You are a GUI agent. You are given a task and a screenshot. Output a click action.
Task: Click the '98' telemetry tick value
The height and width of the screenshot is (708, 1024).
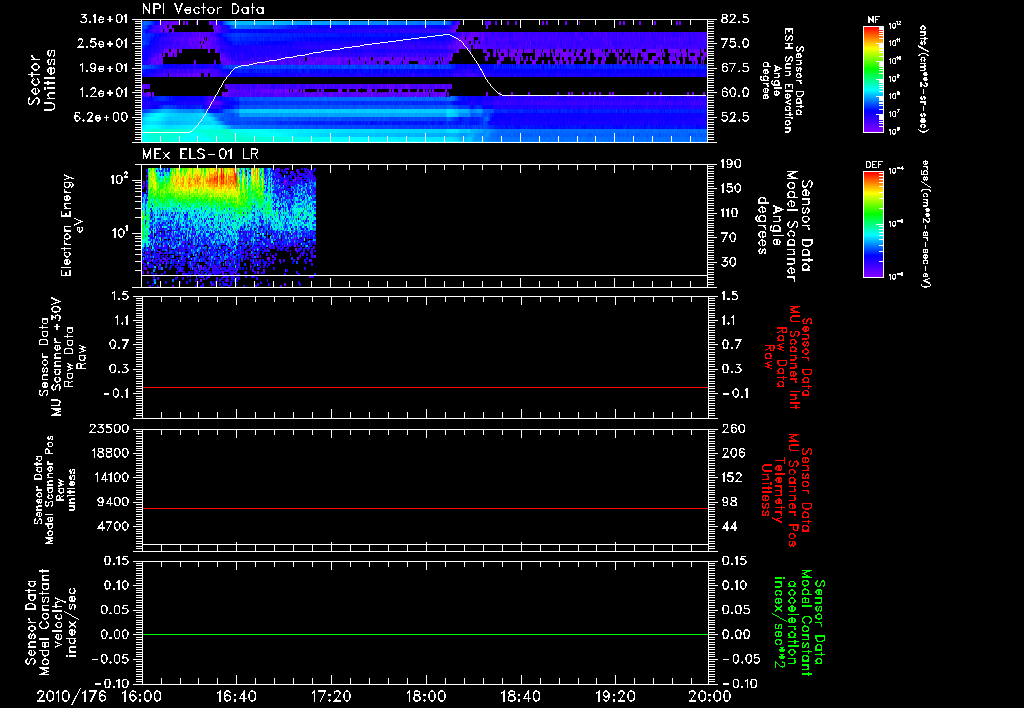coord(729,502)
